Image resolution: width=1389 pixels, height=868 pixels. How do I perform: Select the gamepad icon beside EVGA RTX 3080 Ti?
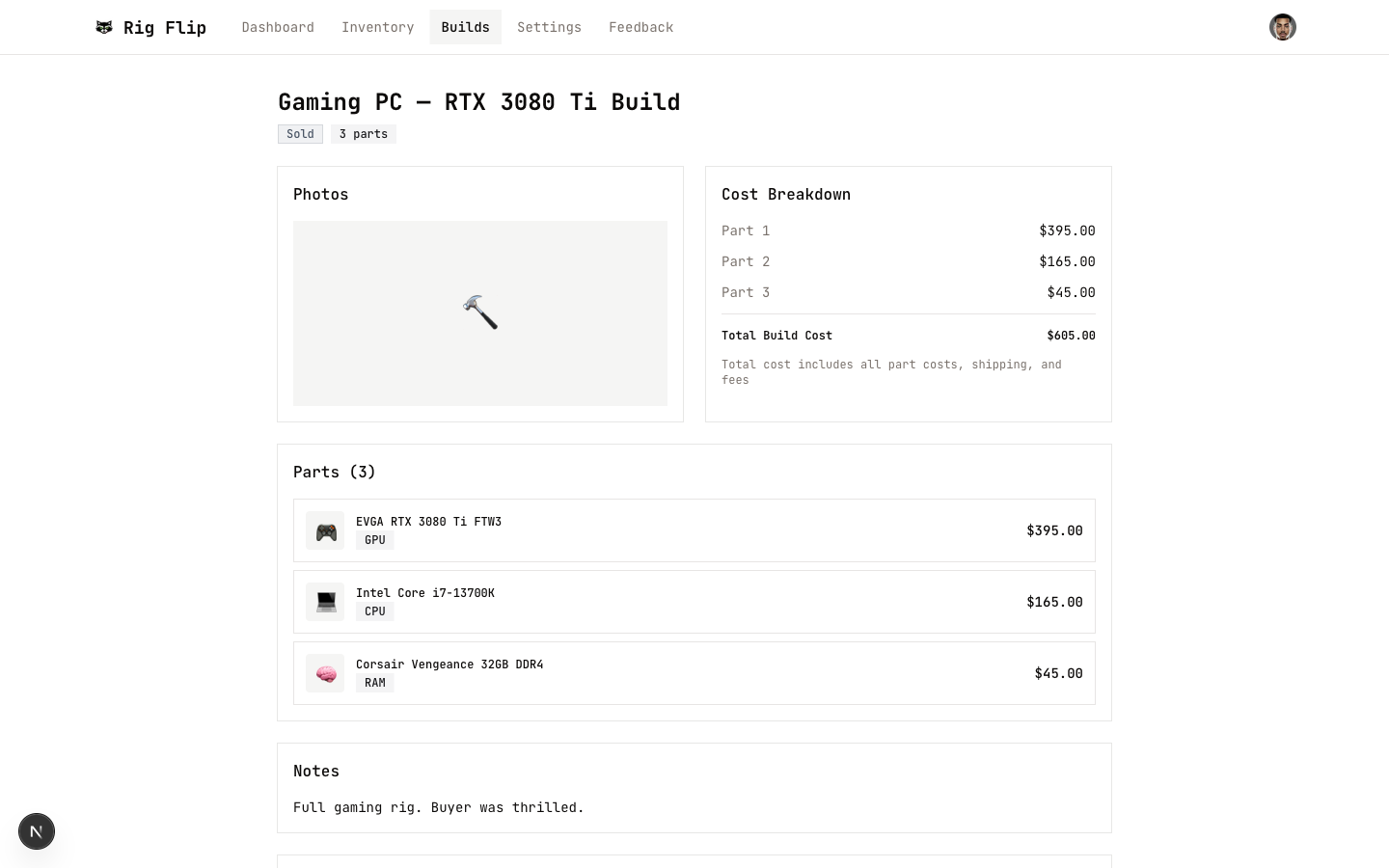[x=325, y=530]
